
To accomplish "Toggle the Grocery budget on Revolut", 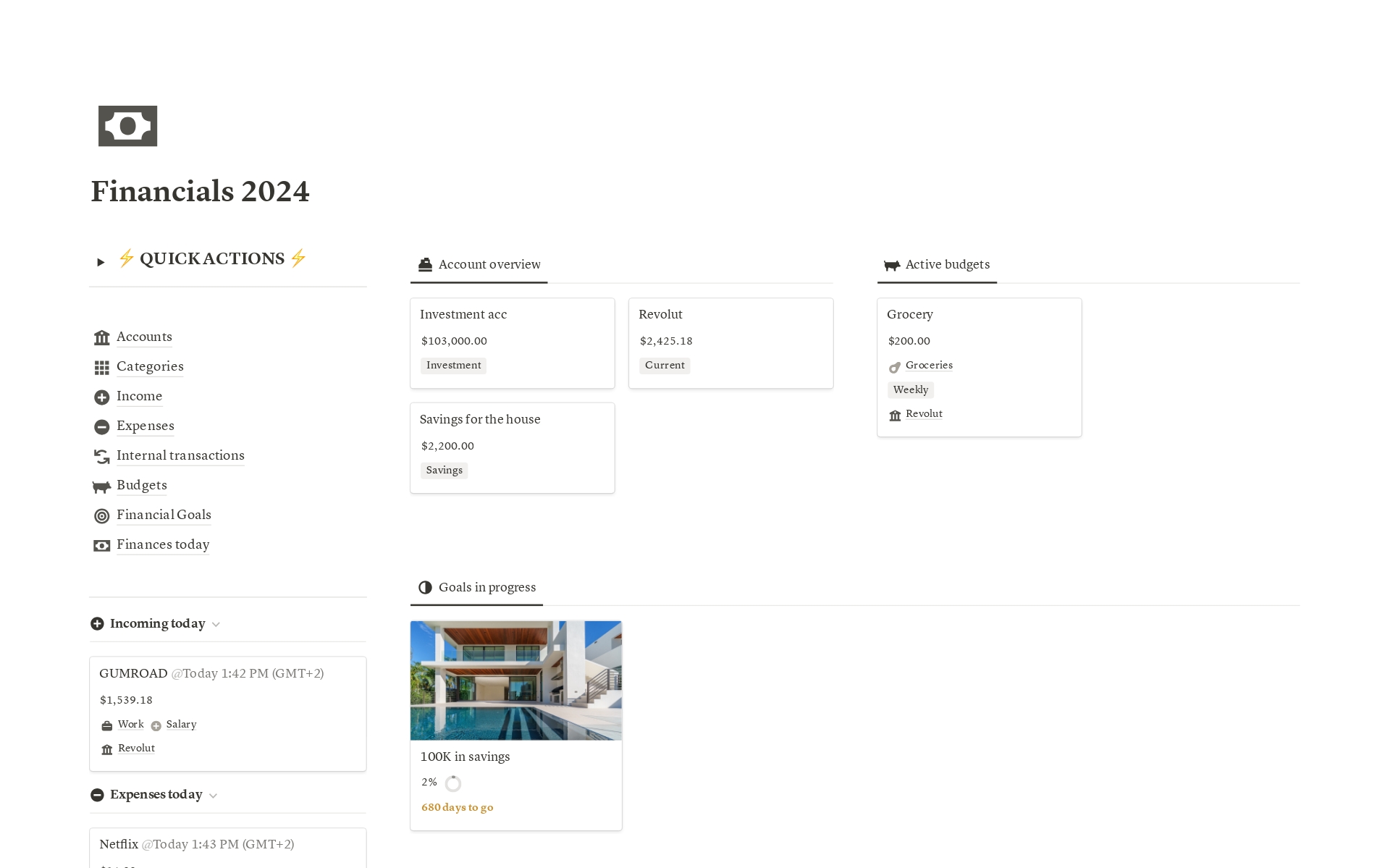I will coord(922,413).
